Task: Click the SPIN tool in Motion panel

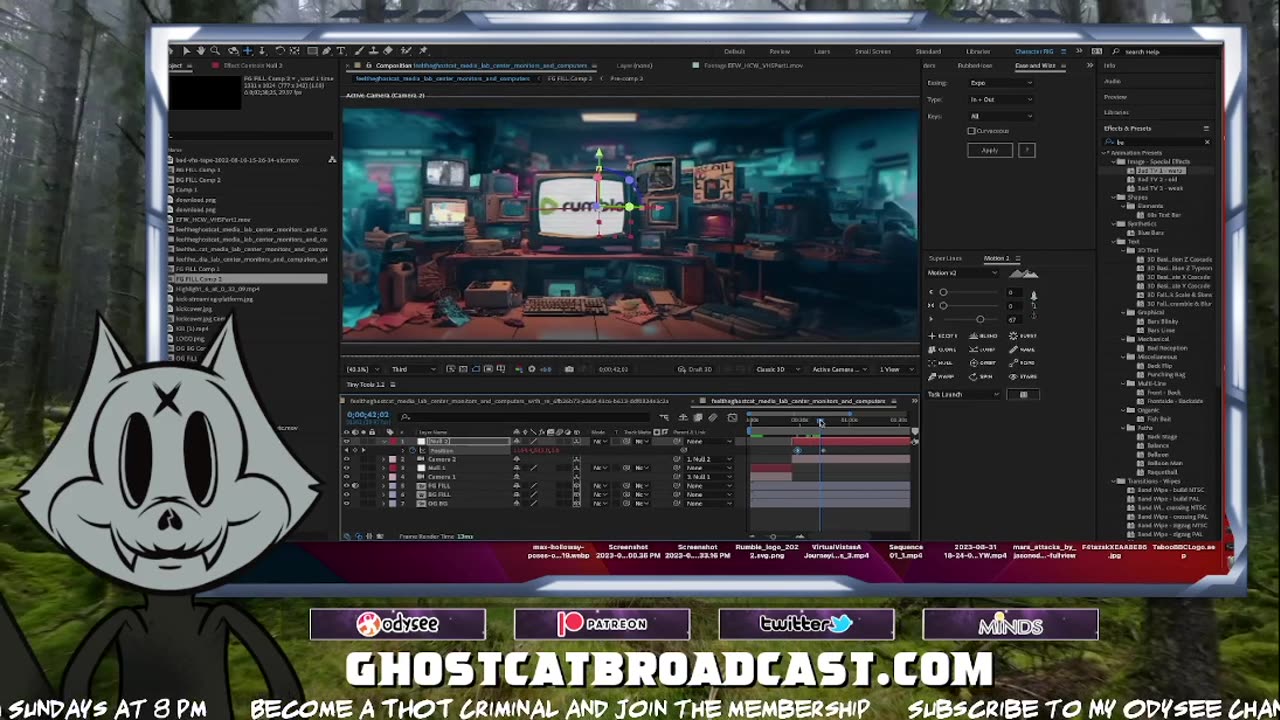Action: click(980, 377)
